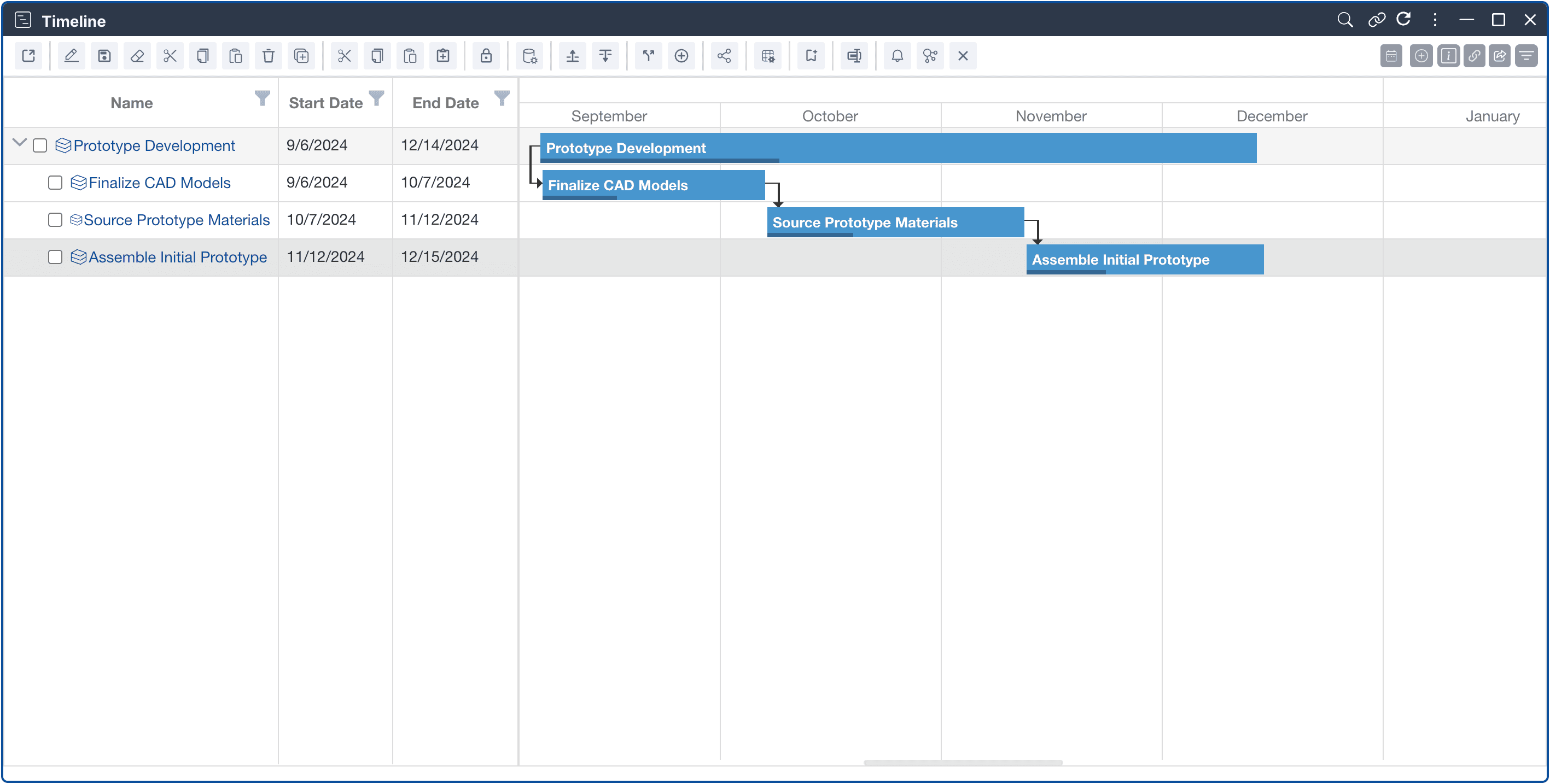Select the eraser icon
The image size is (1550, 784).
click(137, 56)
